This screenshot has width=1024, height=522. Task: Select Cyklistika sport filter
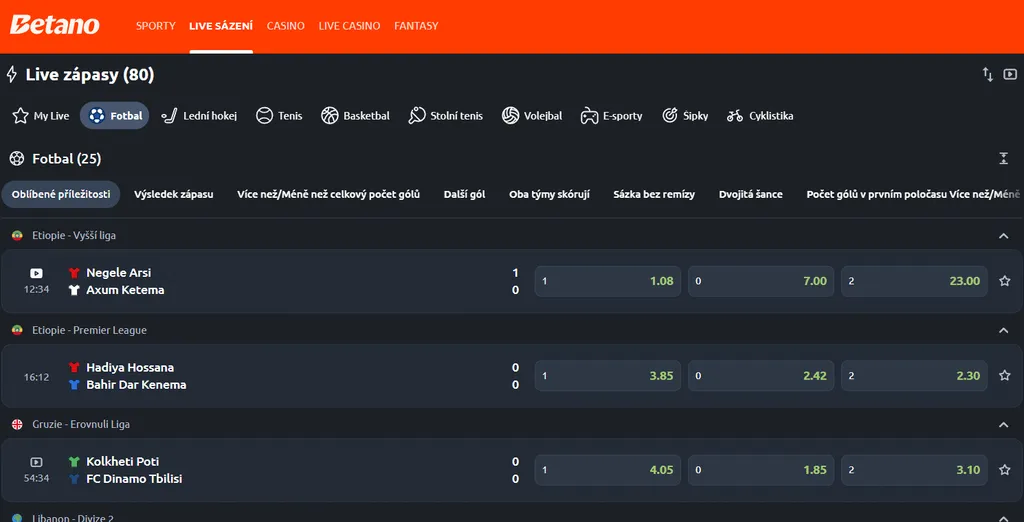click(x=760, y=116)
